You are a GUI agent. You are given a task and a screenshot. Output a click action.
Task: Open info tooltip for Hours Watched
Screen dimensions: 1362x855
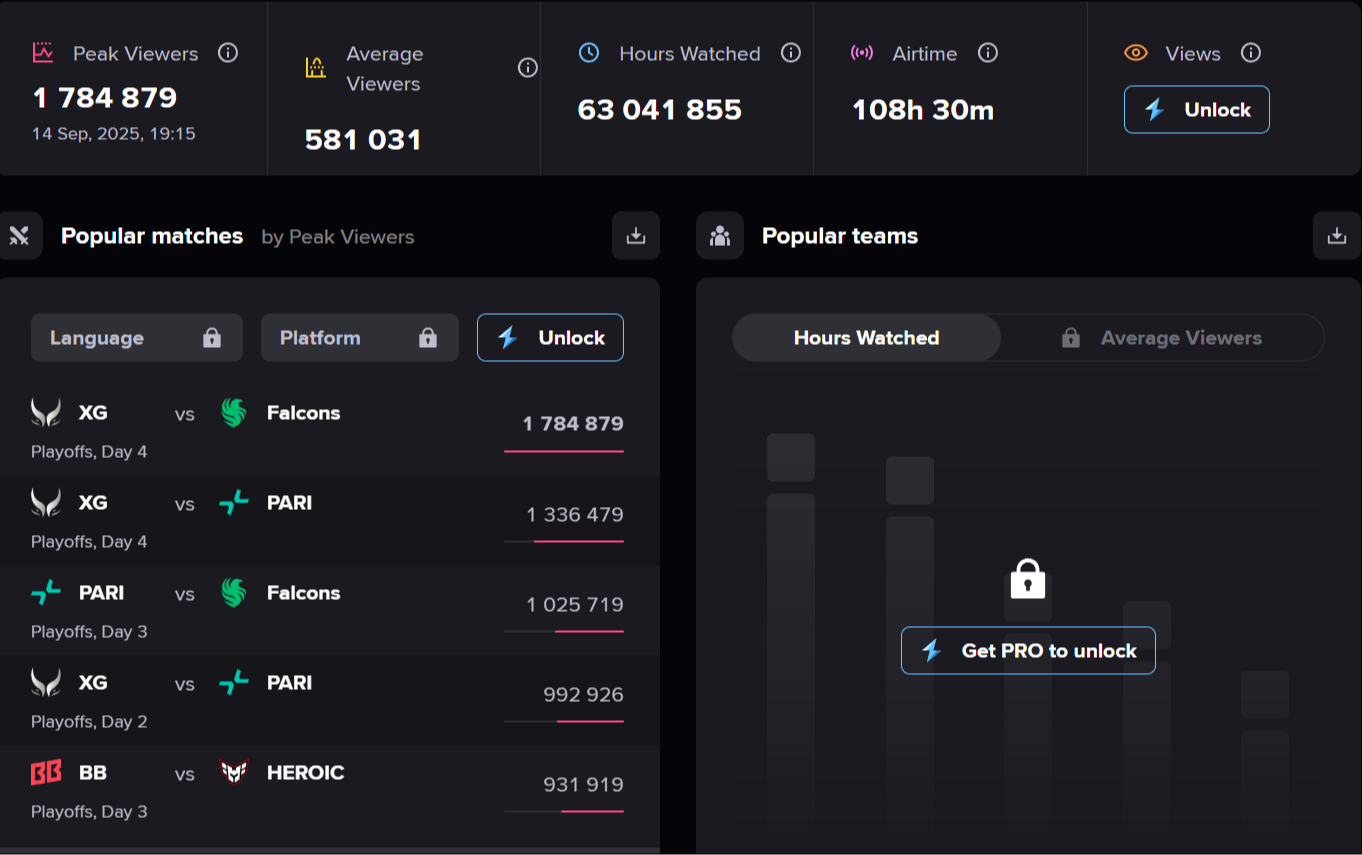click(791, 53)
